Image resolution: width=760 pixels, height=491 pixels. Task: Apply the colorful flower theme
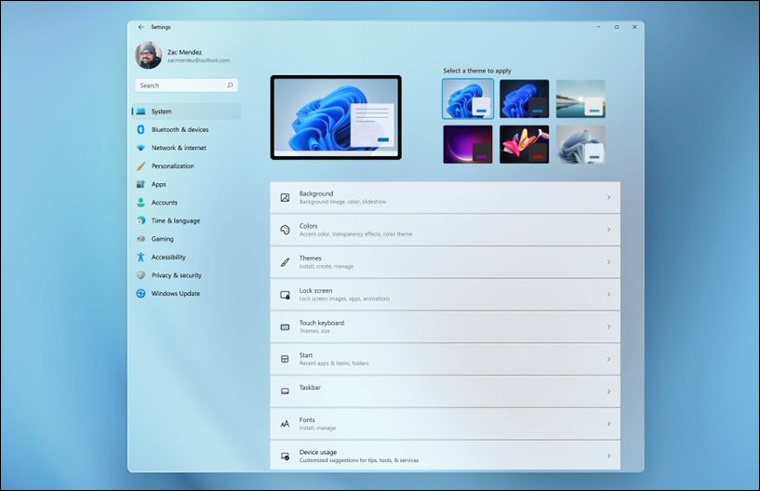pyautogui.click(x=524, y=144)
